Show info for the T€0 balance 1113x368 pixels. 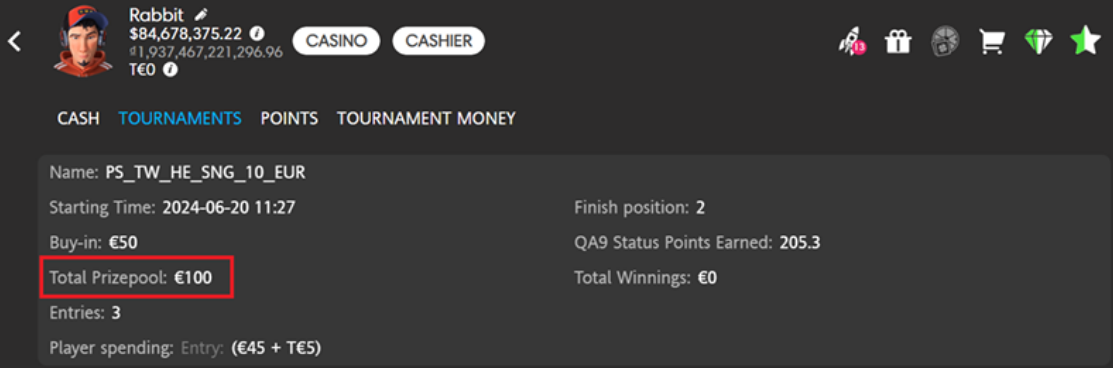coord(171,70)
